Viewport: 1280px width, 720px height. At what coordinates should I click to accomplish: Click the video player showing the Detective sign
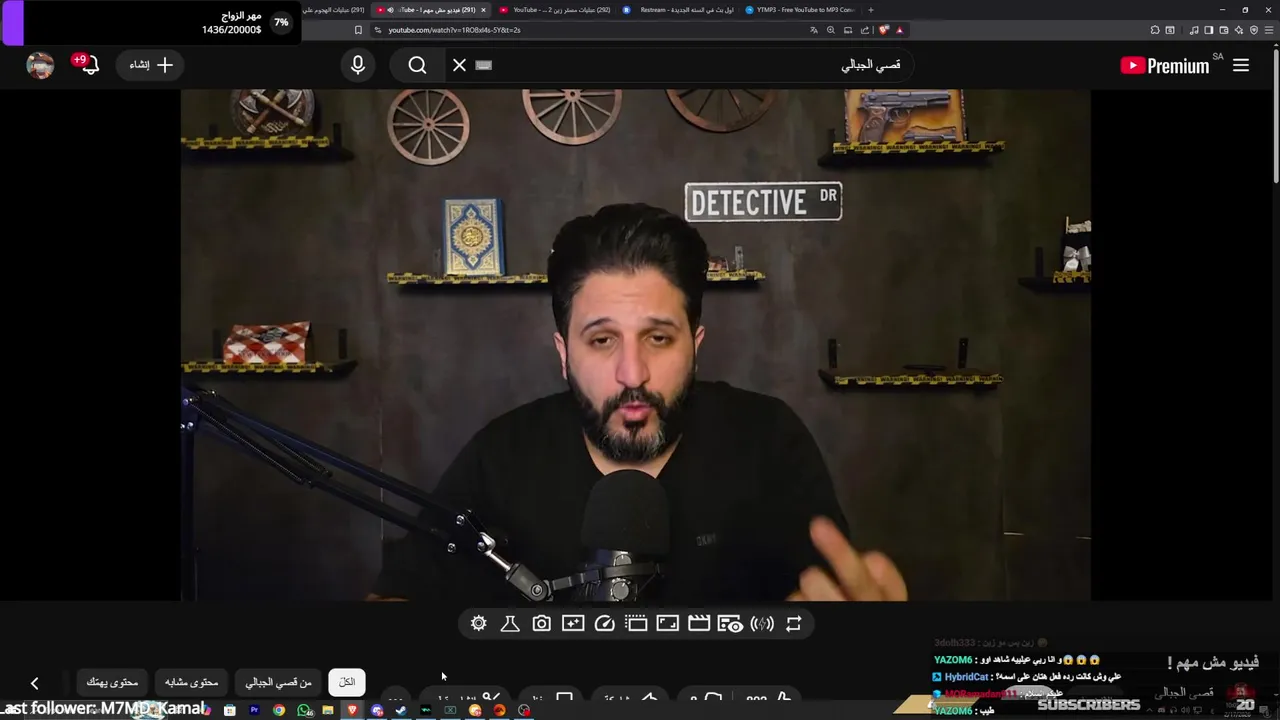click(635, 345)
